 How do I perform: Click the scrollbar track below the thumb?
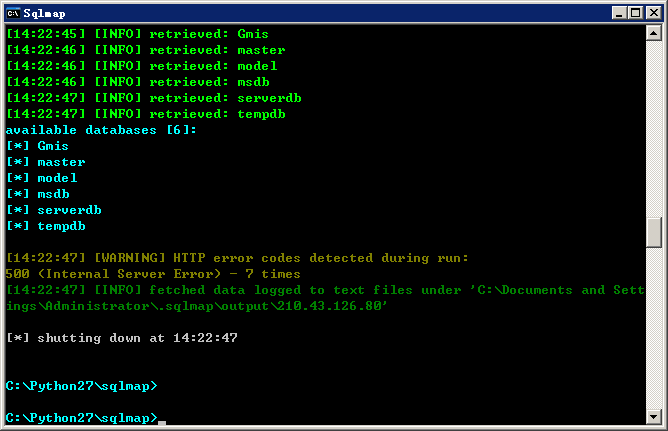coord(654,328)
